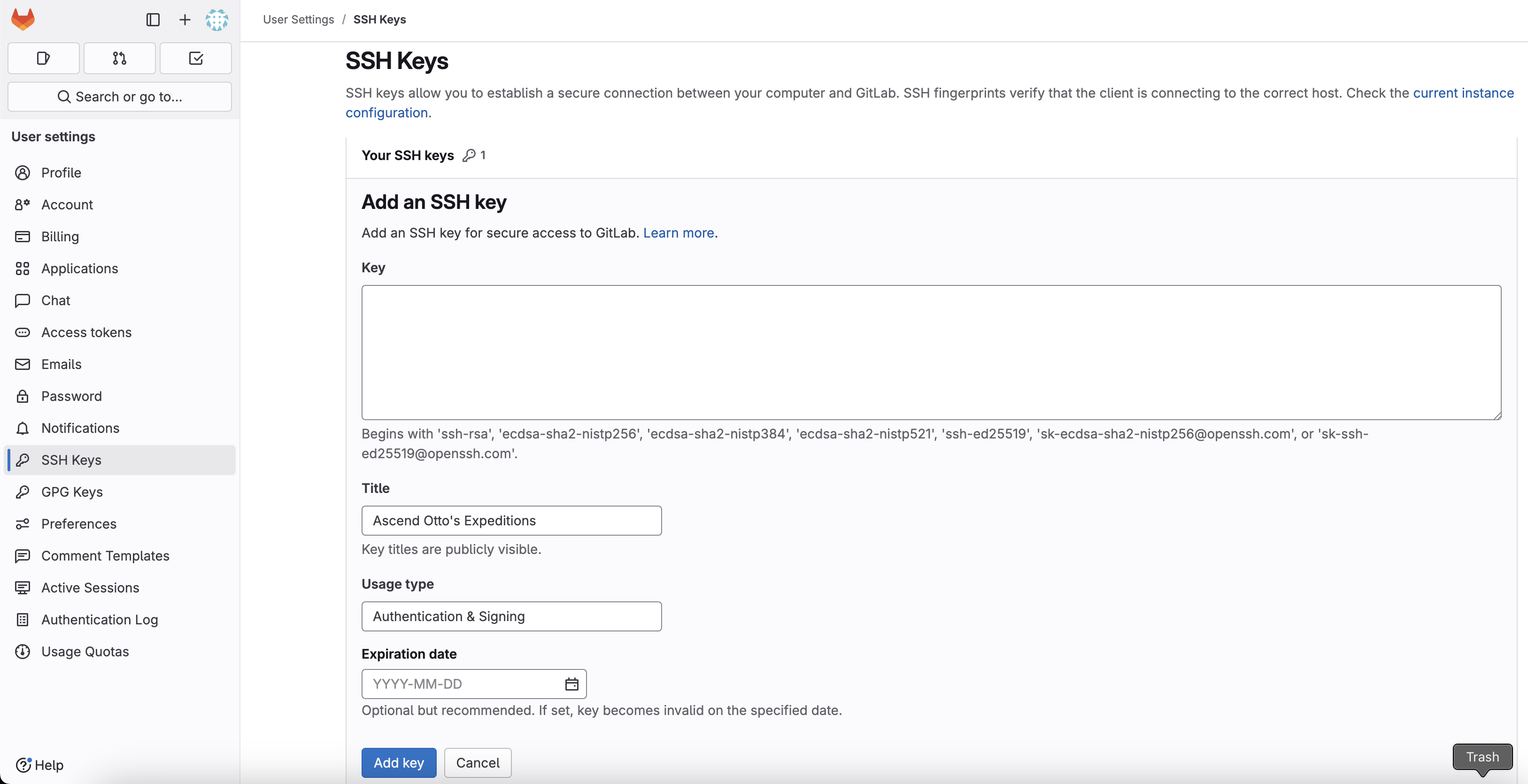Open the to-do list icon
Viewport: 1528px width, 784px height.
(196, 58)
